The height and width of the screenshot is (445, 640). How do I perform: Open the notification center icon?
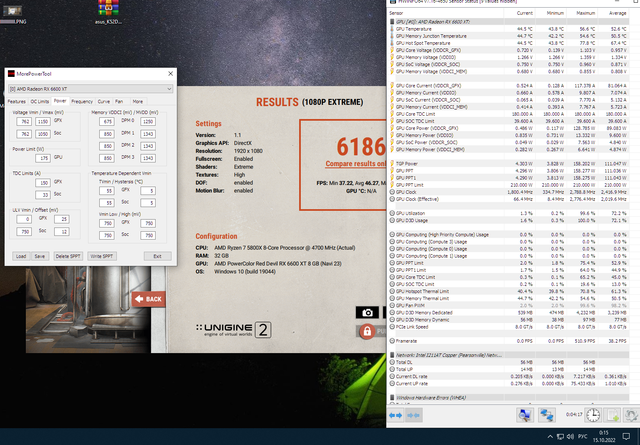[626, 436]
